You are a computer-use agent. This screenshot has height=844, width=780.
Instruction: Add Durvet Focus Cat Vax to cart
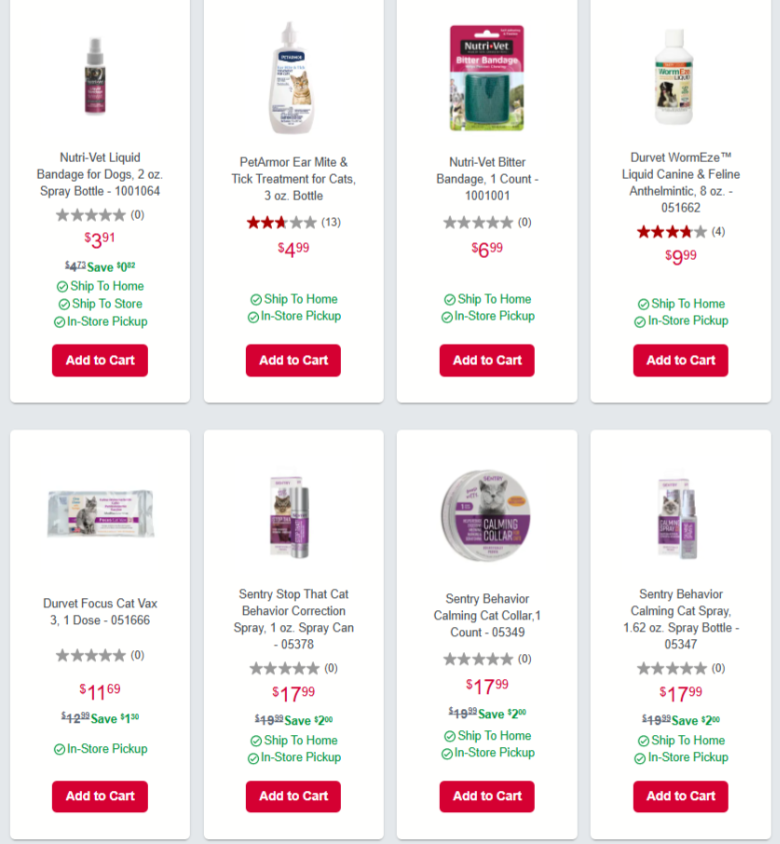pos(100,796)
